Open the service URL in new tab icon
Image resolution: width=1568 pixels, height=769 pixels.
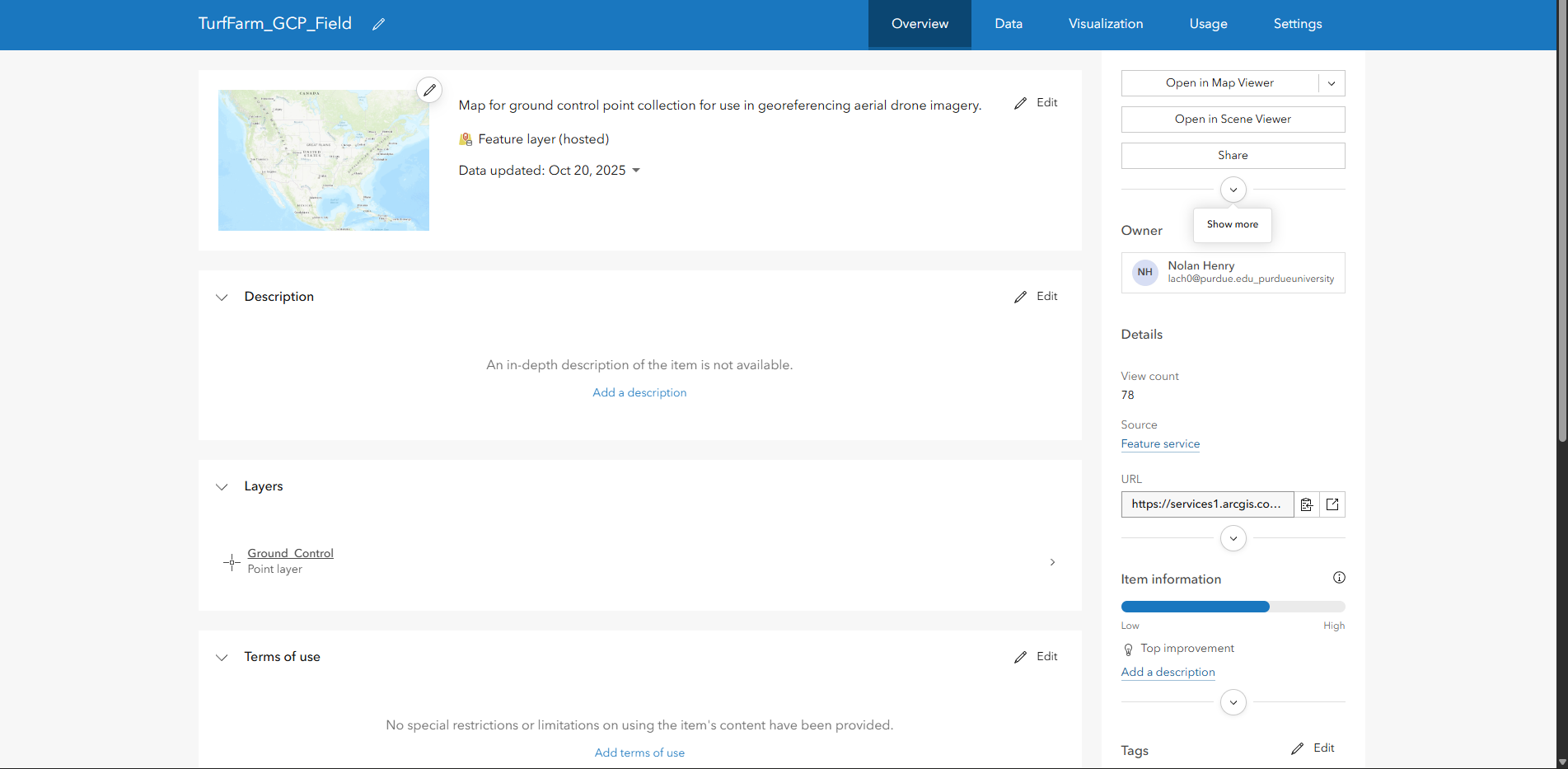[1332, 504]
